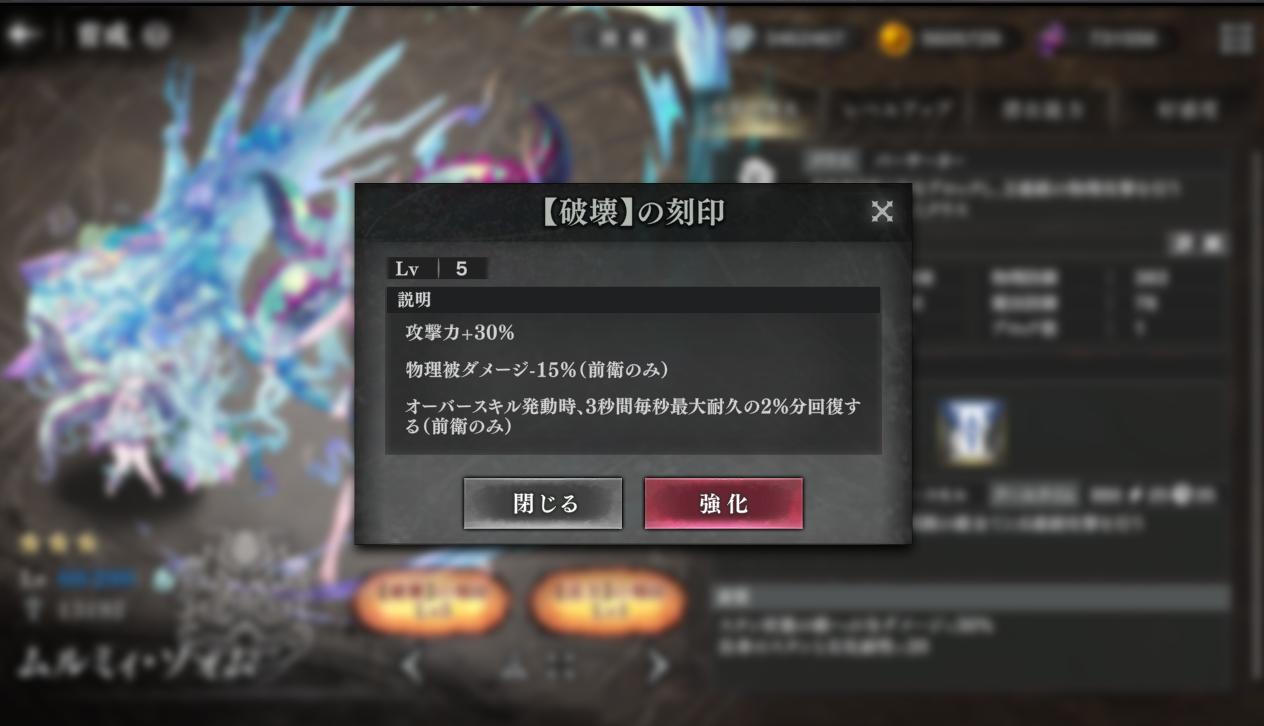Switch to the rightmost blurred tab
Screen dimensions: 1264x726
[x=1188, y=109]
